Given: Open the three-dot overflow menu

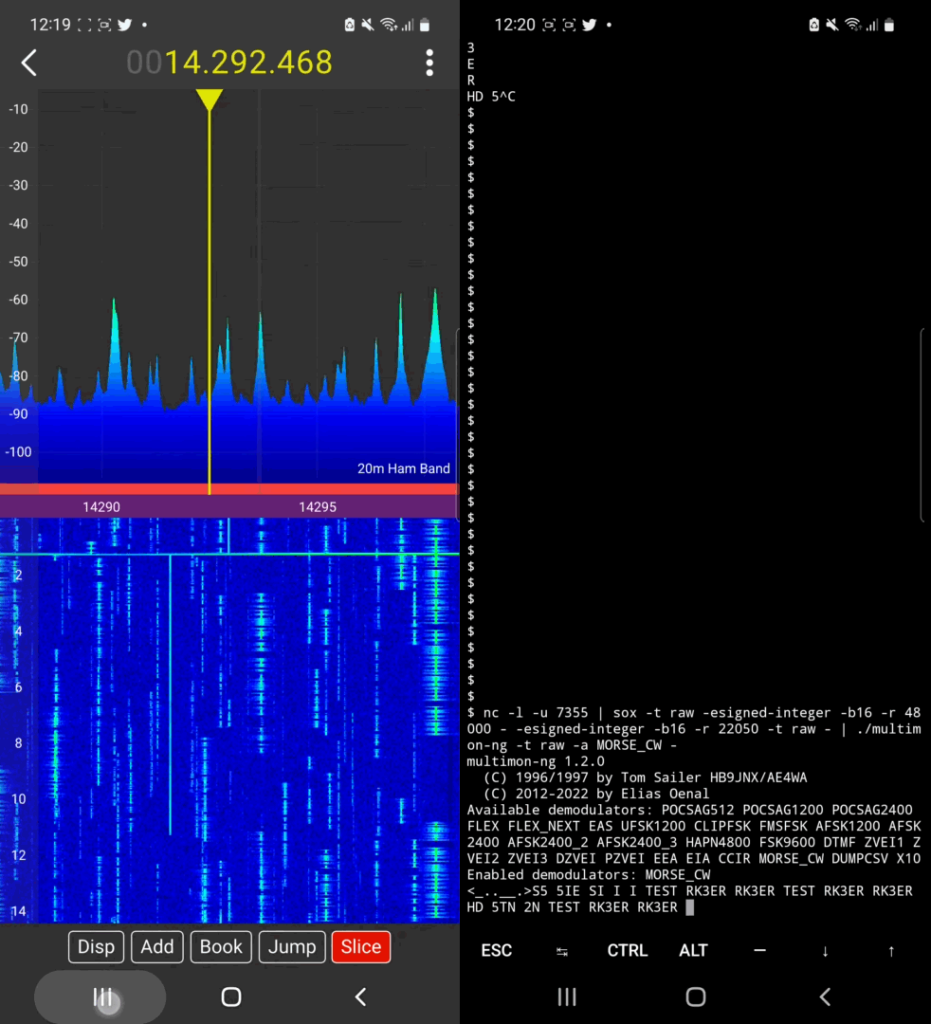Looking at the screenshot, I should [429, 63].
